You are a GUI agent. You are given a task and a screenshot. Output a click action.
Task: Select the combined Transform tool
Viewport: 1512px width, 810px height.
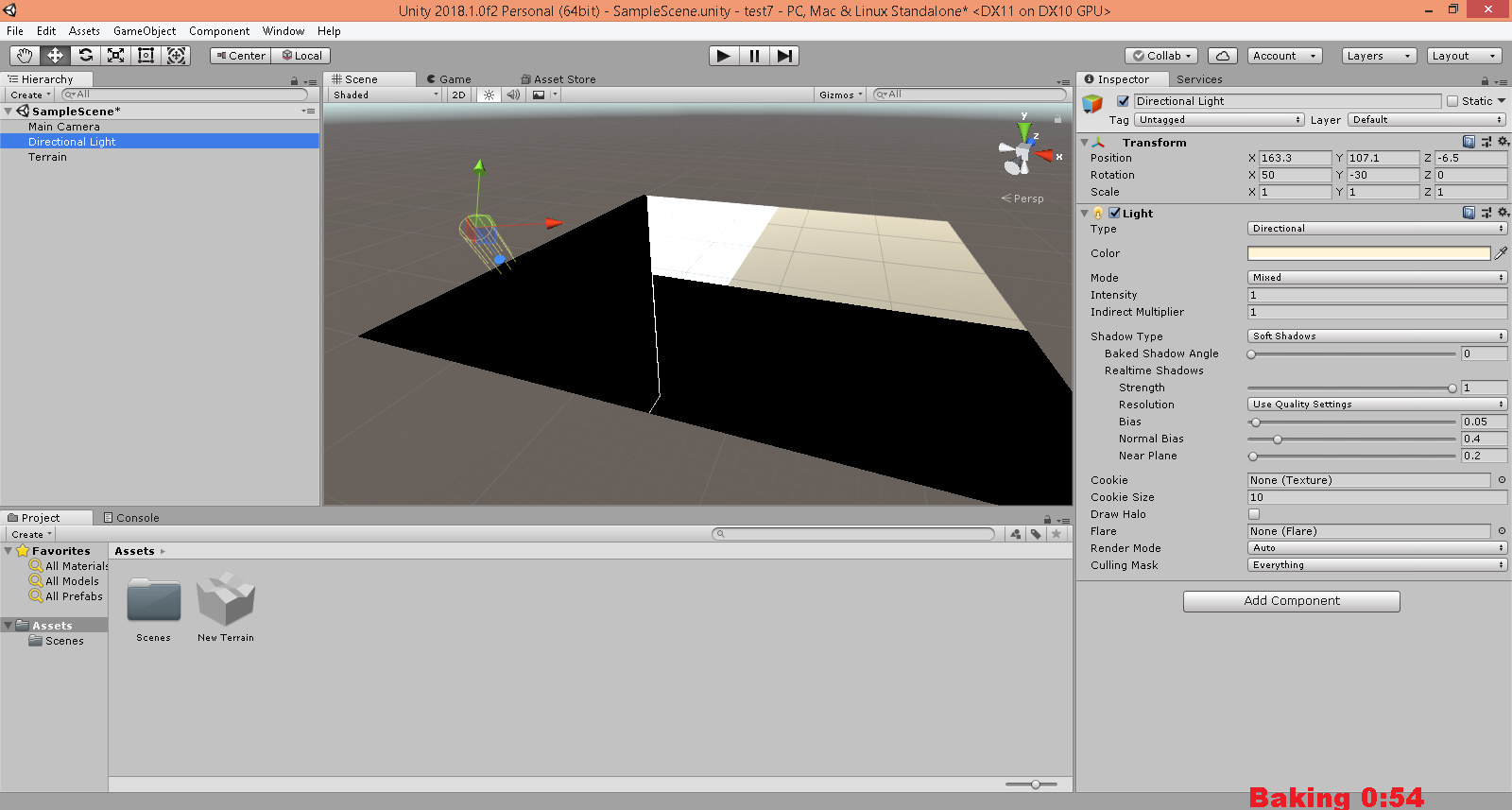[x=176, y=56]
